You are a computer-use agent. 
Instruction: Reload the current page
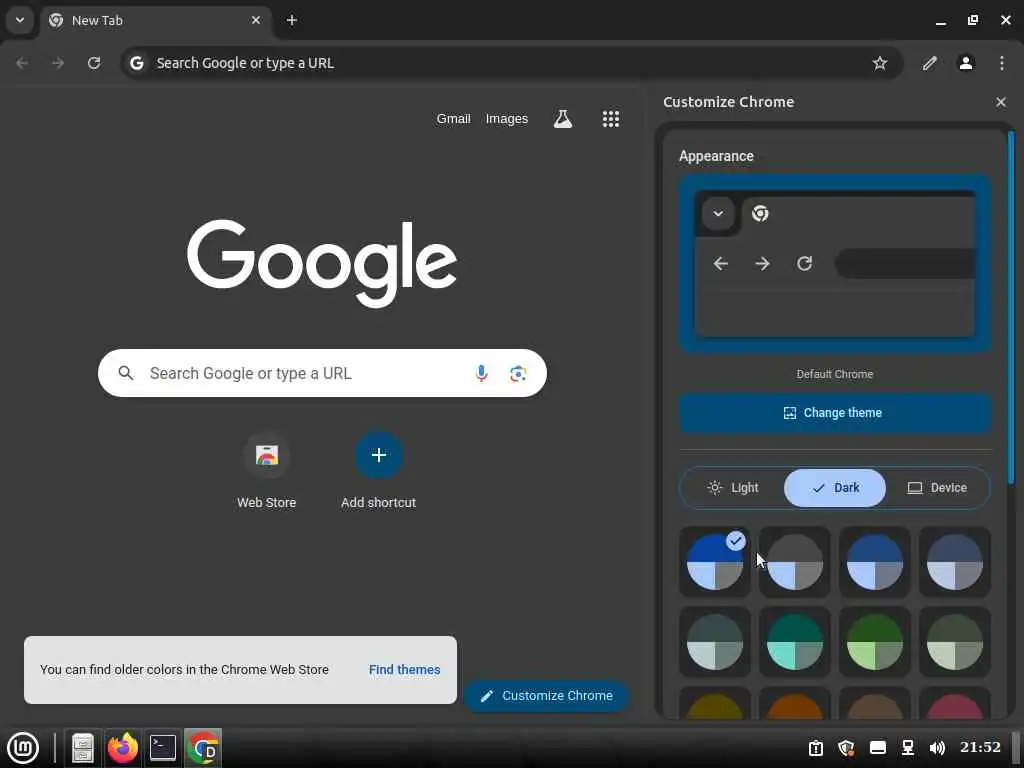coord(94,63)
